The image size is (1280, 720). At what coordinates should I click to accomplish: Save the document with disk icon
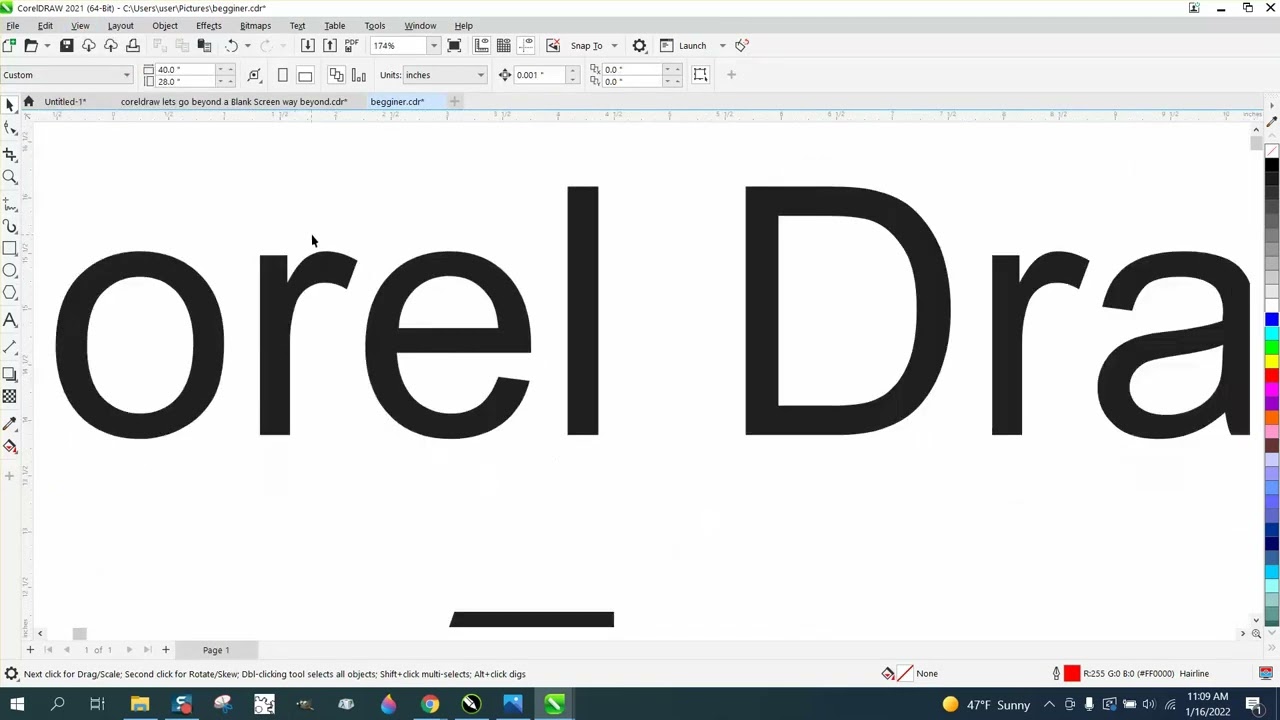pyautogui.click(x=66, y=45)
